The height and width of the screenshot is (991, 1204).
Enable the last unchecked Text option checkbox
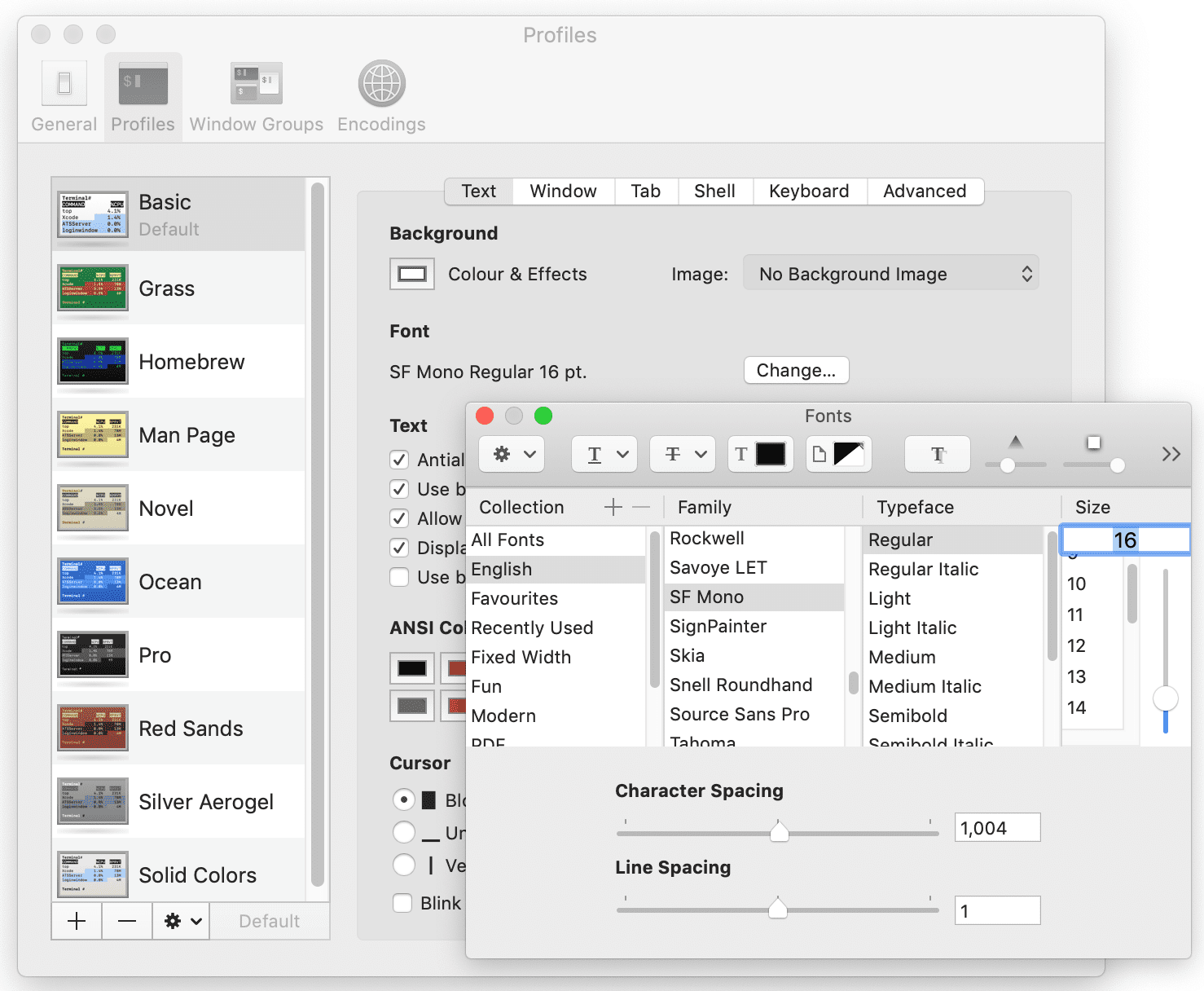399,577
